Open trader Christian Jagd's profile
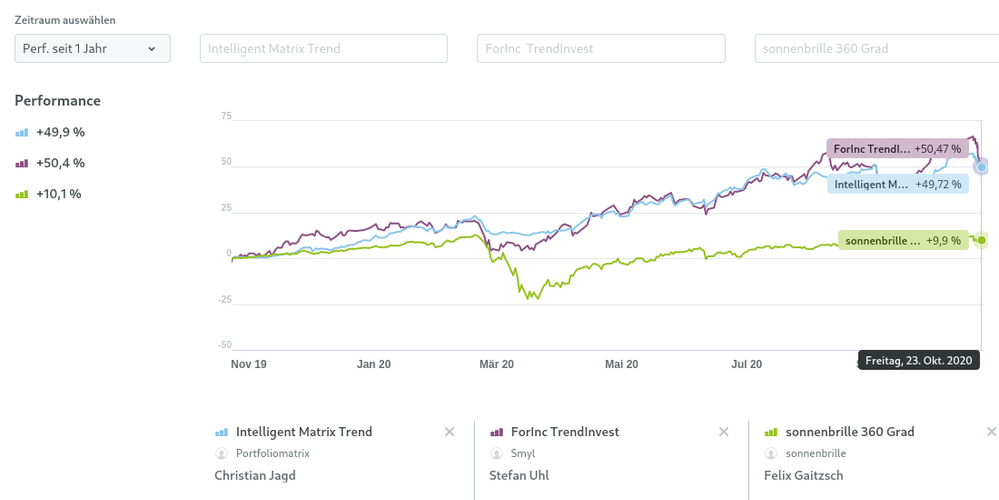This screenshot has width=999, height=500. pos(255,475)
